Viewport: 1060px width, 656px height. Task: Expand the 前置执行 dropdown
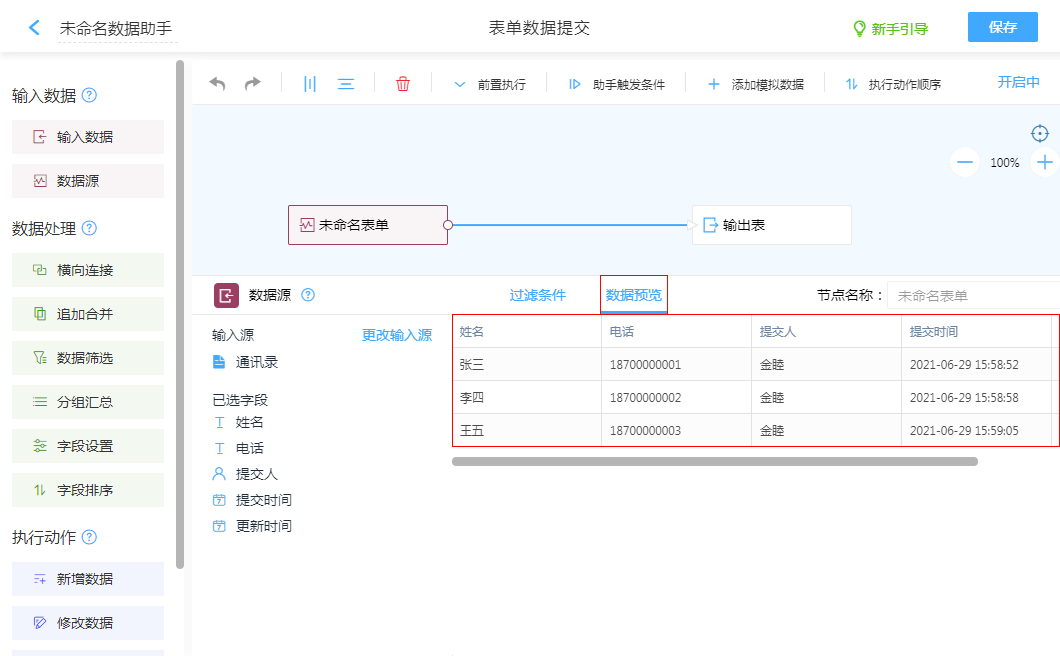point(490,85)
